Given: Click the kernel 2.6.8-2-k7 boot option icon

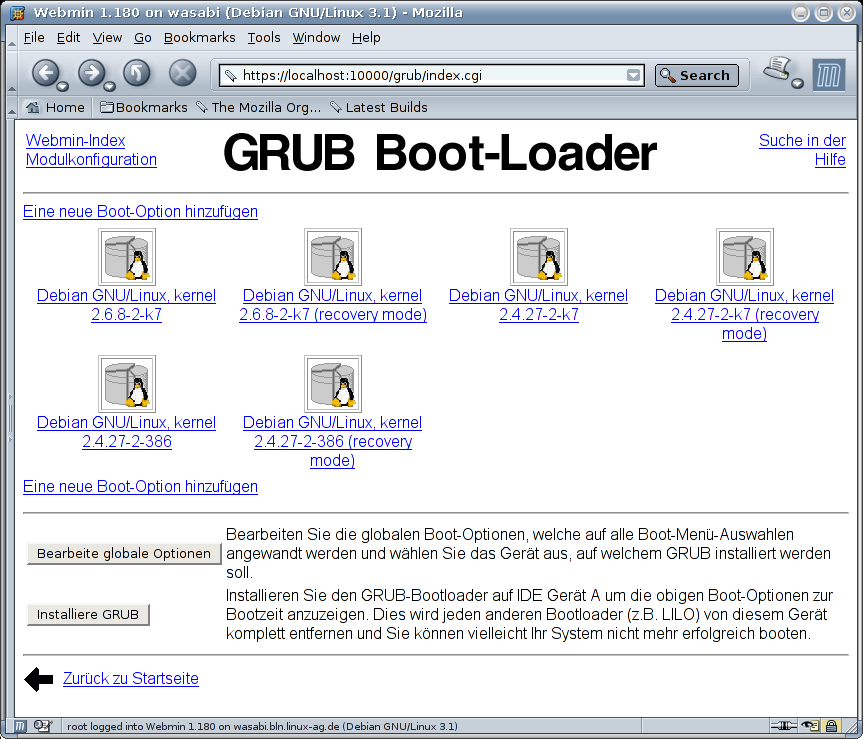Looking at the screenshot, I should point(127,257).
